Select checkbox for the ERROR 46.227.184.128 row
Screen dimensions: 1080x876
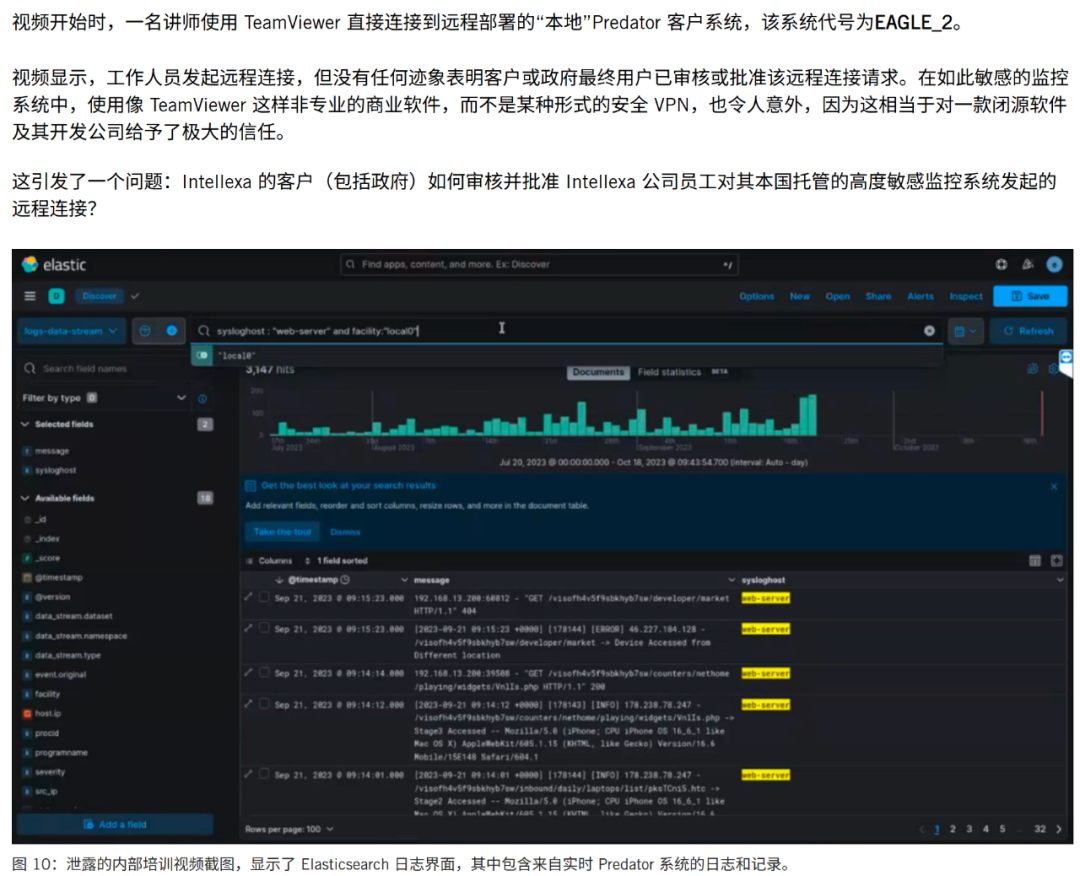(264, 628)
